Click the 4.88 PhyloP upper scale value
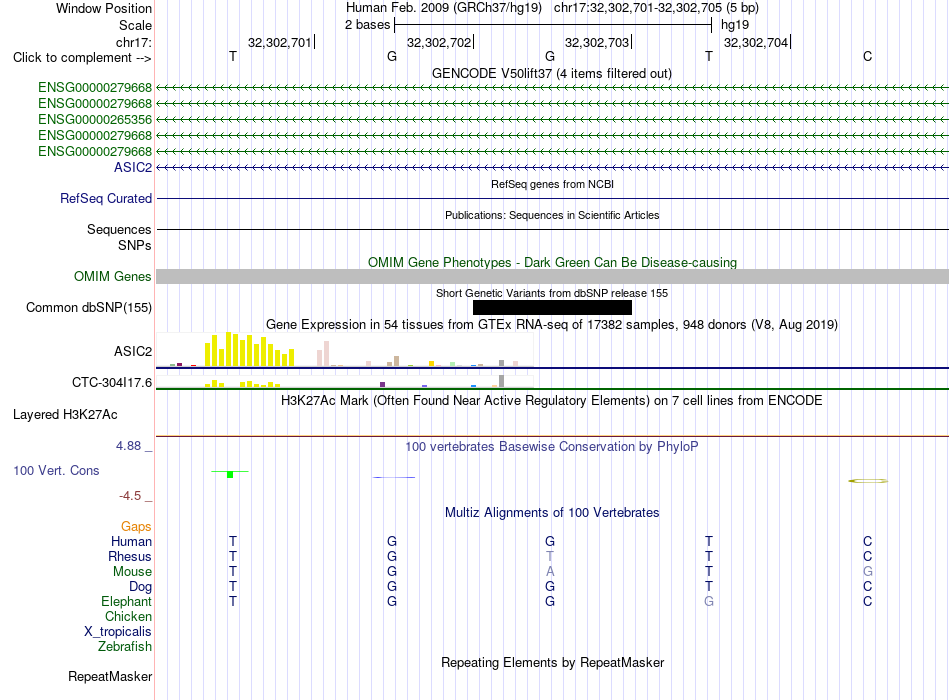Screen dimensions: 950x700 (128, 446)
